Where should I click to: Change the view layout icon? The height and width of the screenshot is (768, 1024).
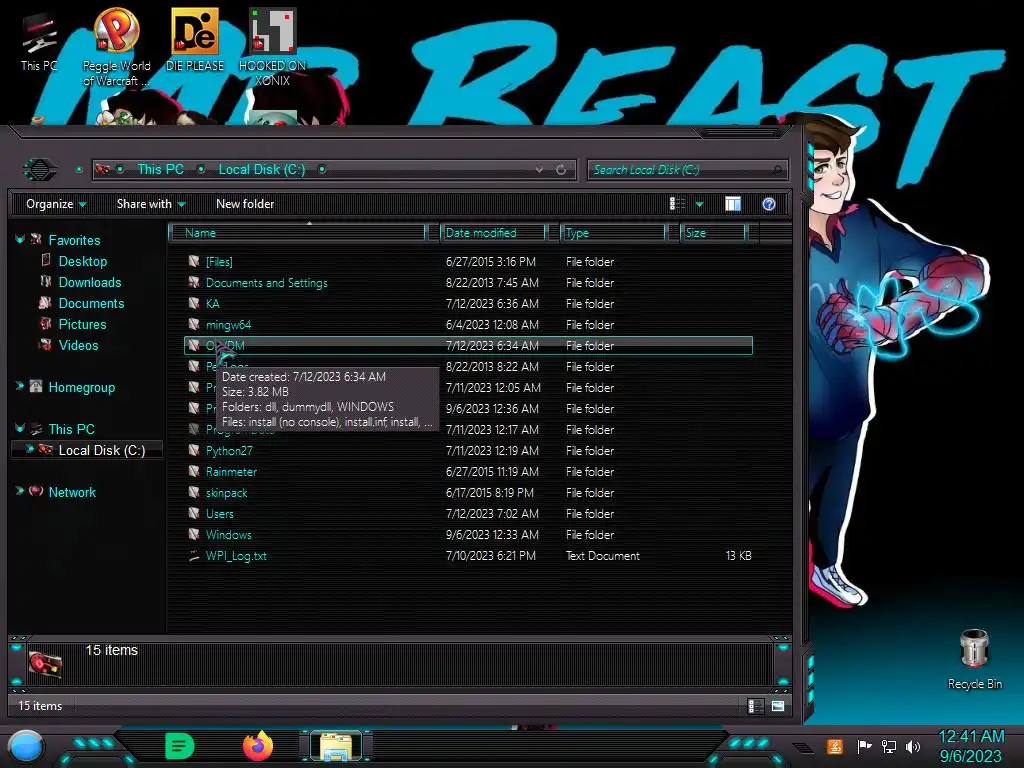click(677, 204)
